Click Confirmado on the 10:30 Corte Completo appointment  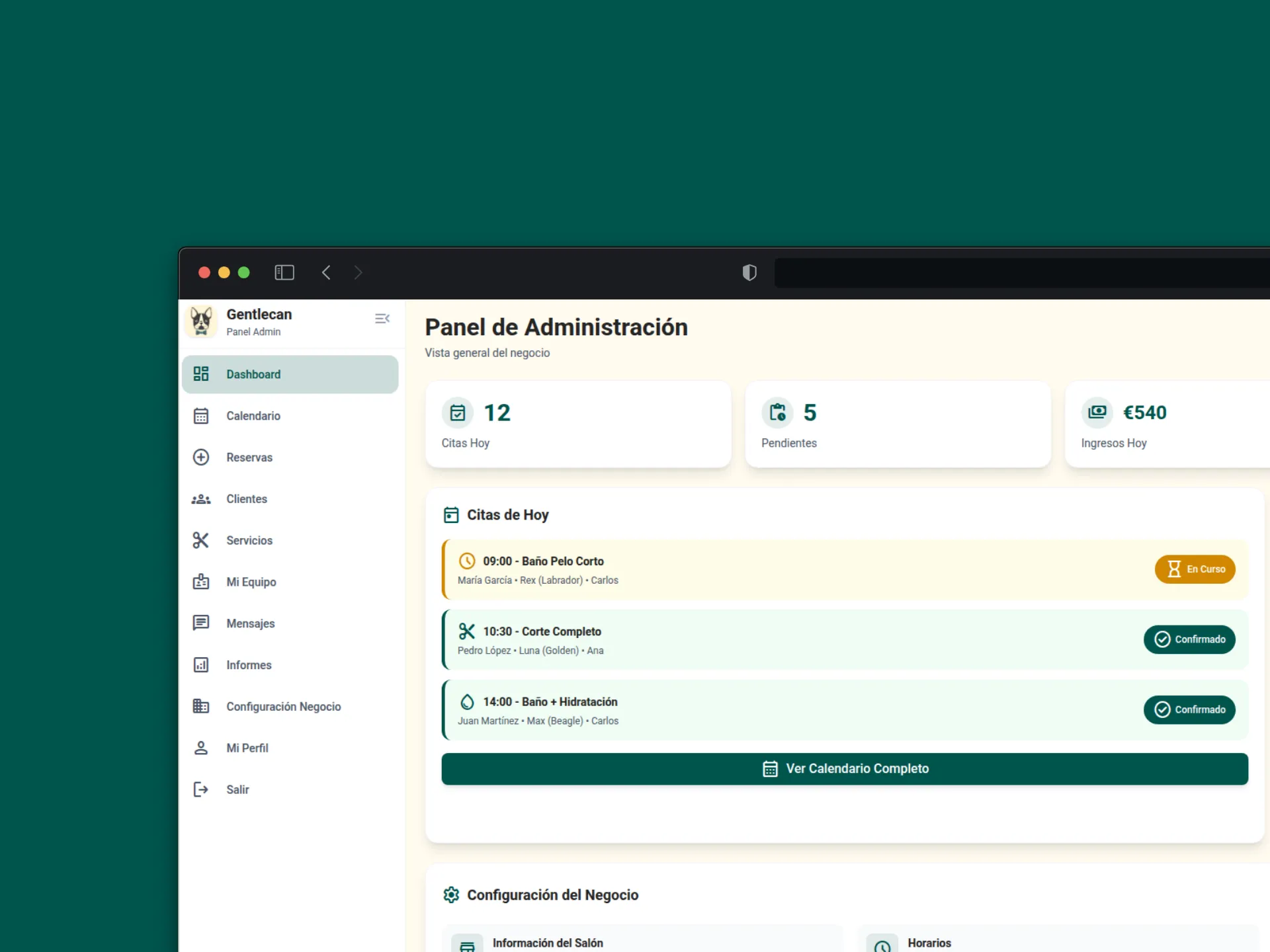coord(1189,639)
